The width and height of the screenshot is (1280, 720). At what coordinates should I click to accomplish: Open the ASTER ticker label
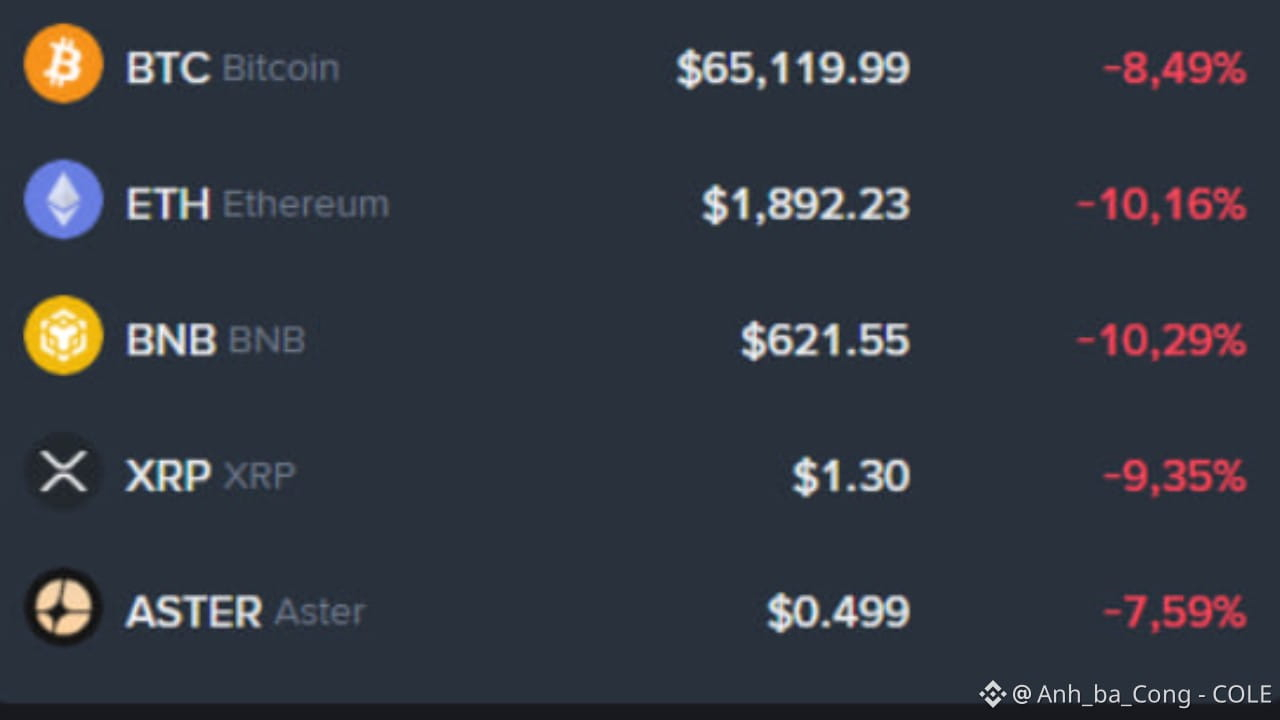(x=193, y=612)
